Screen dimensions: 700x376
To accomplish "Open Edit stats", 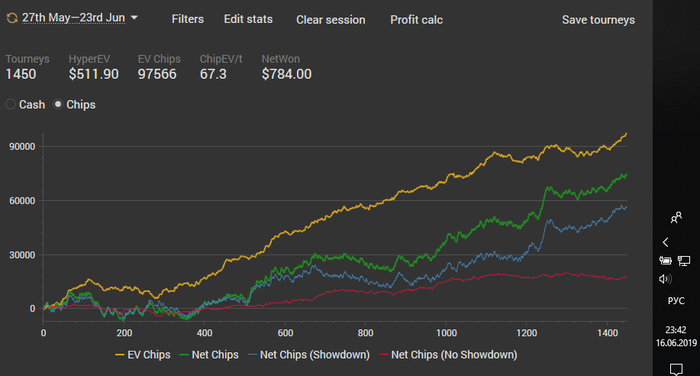I will (248, 19).
